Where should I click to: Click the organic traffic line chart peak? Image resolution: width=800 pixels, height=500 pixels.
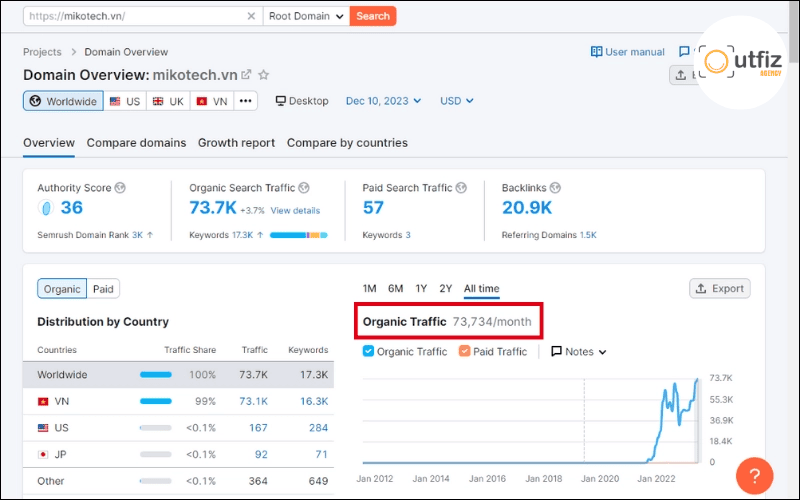click(x=696, y=380)
